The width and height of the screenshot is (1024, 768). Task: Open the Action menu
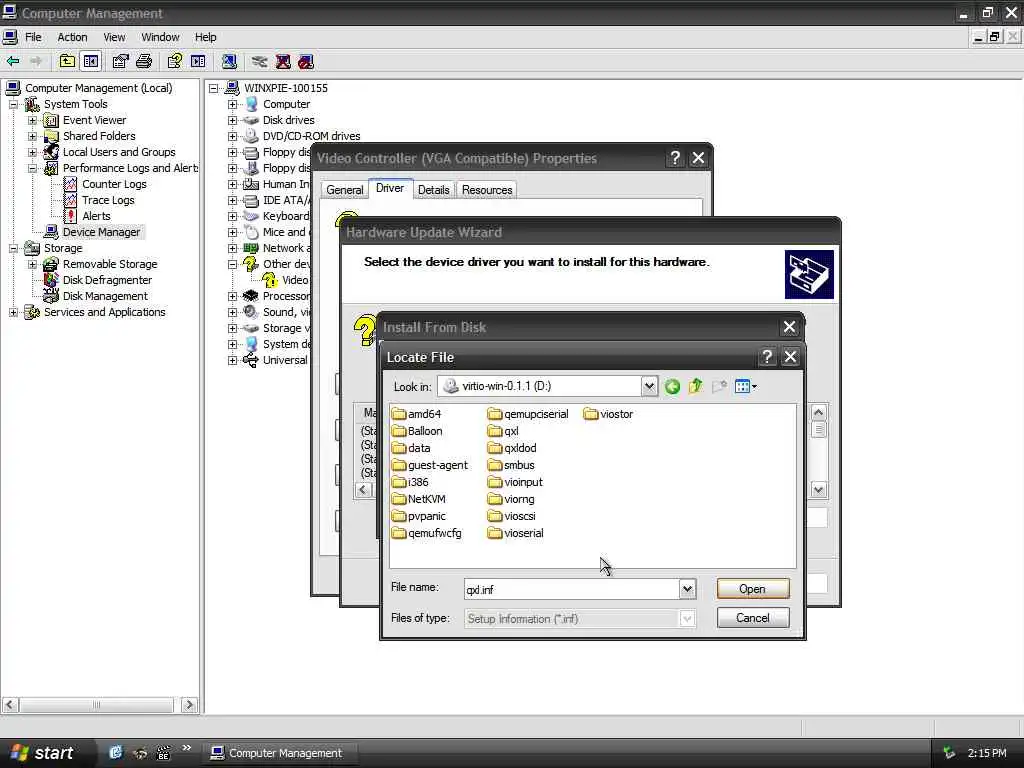point(72,37)
